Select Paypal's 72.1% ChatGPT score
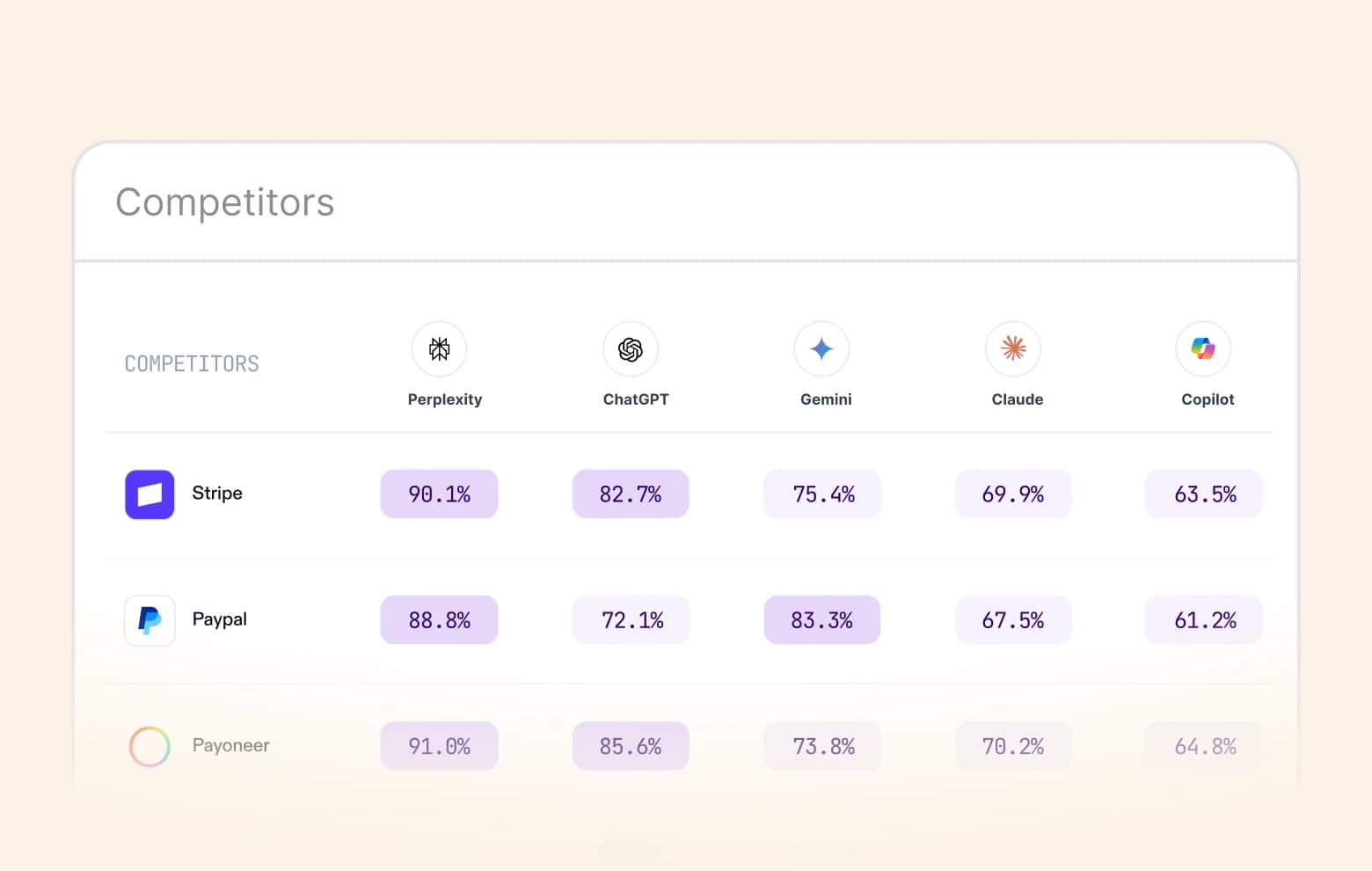The width and height of the screenshot is (1372, 871). [631, 620]
